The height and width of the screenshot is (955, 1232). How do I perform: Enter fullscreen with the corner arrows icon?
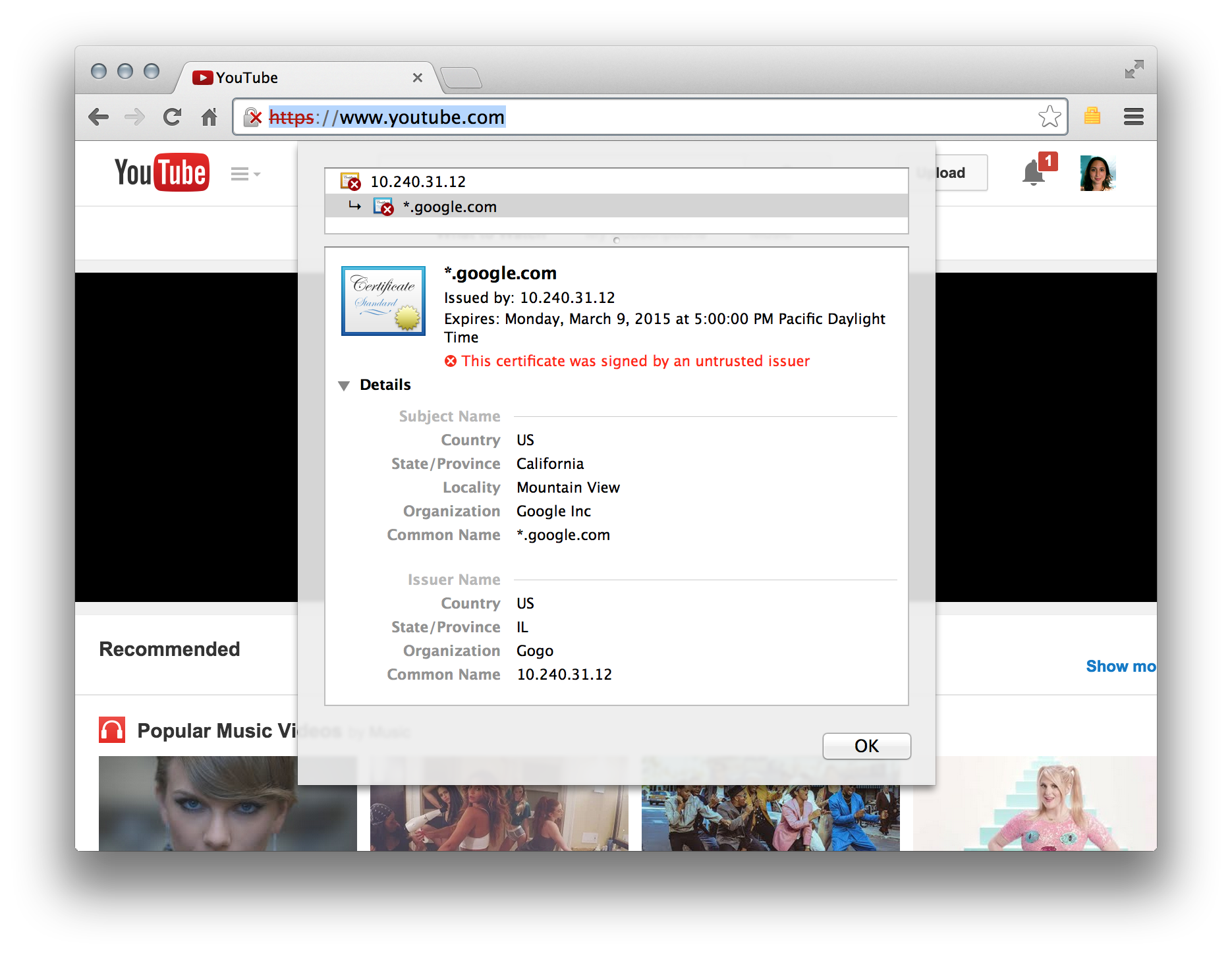coord(1134,69)
